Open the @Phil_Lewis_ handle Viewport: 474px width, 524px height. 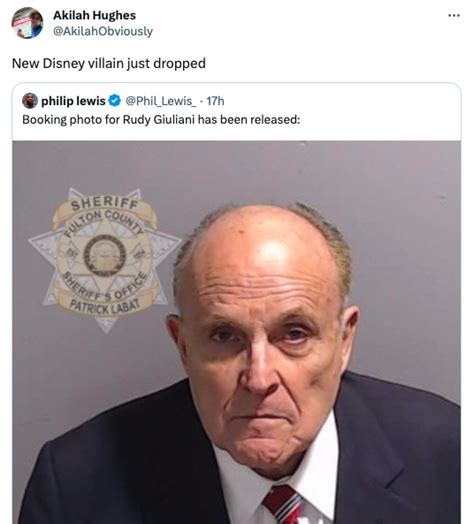[x=161, y=101]
